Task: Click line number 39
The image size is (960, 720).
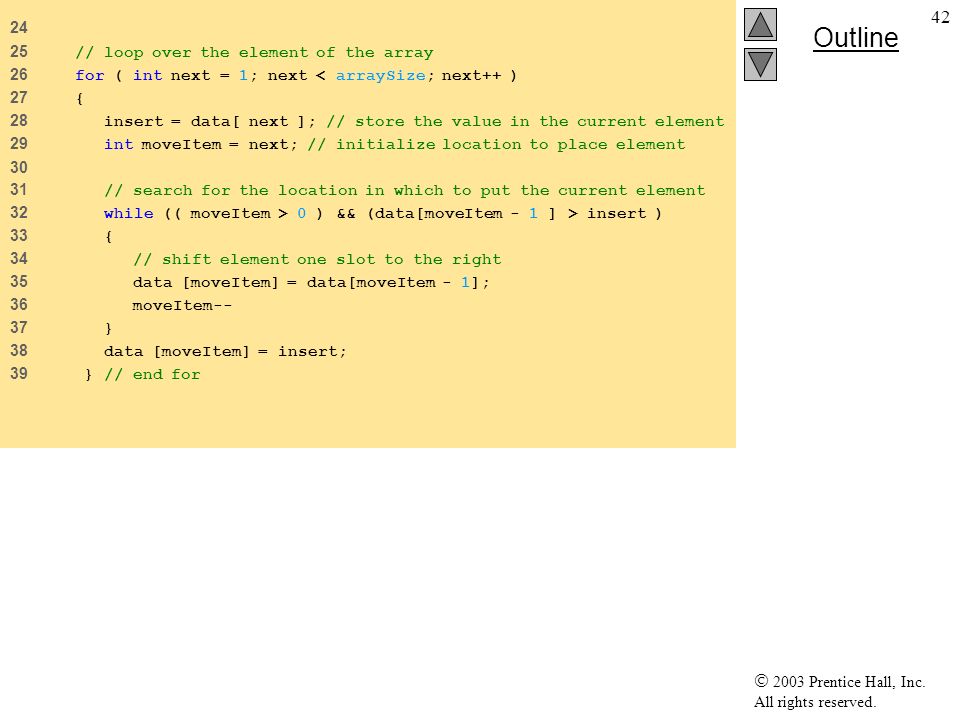Action: (19, 374)
